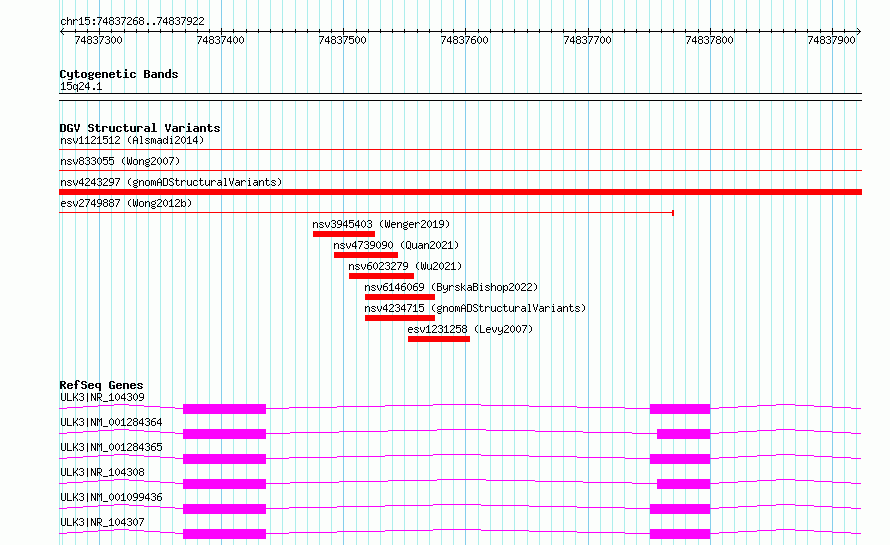Click the DGV Structural Variants track title
Viewport: 890px width, 545px height.
[140, 128]
